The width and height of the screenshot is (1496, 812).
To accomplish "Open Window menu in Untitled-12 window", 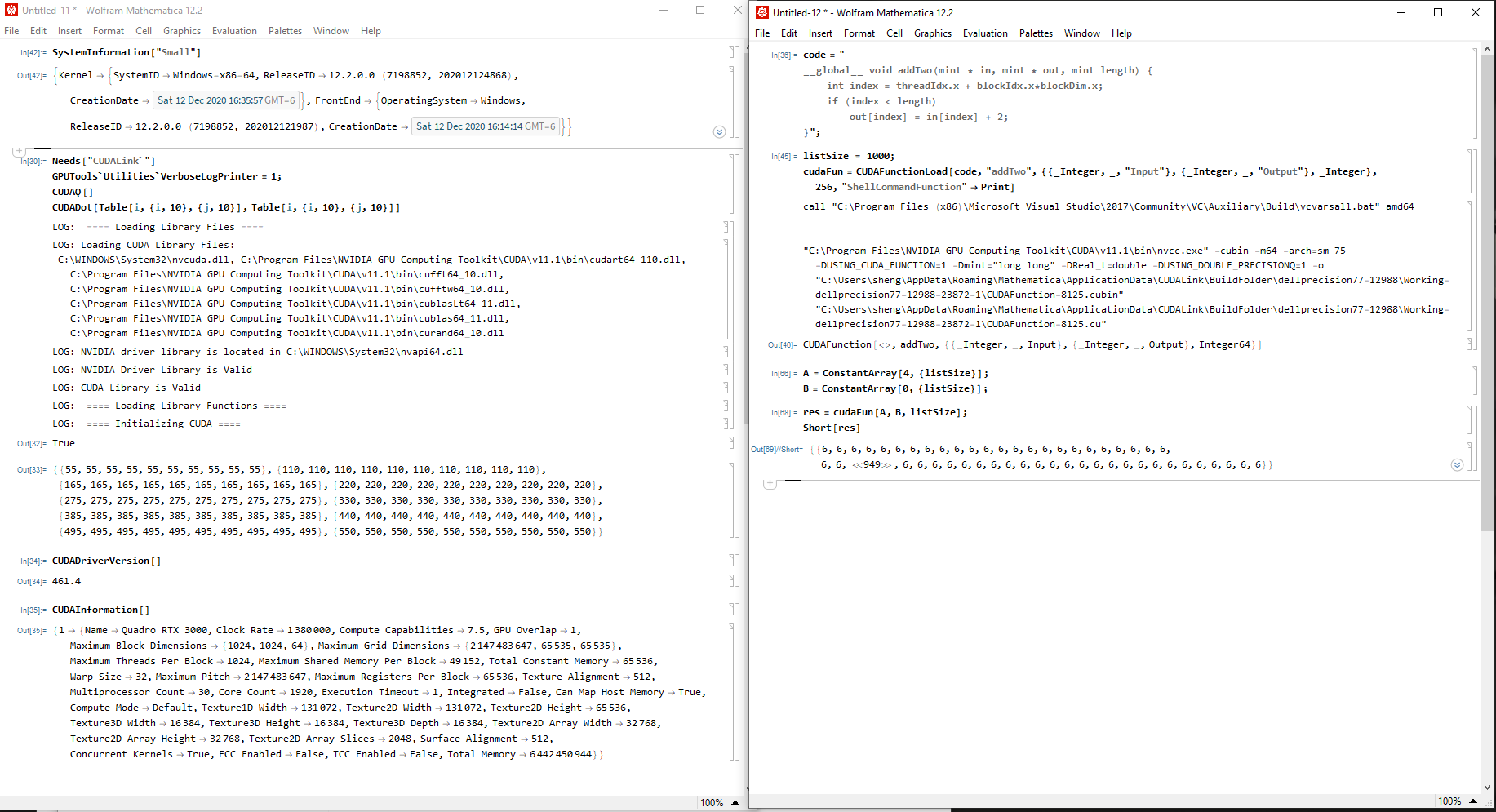I will coord(1082,33).
